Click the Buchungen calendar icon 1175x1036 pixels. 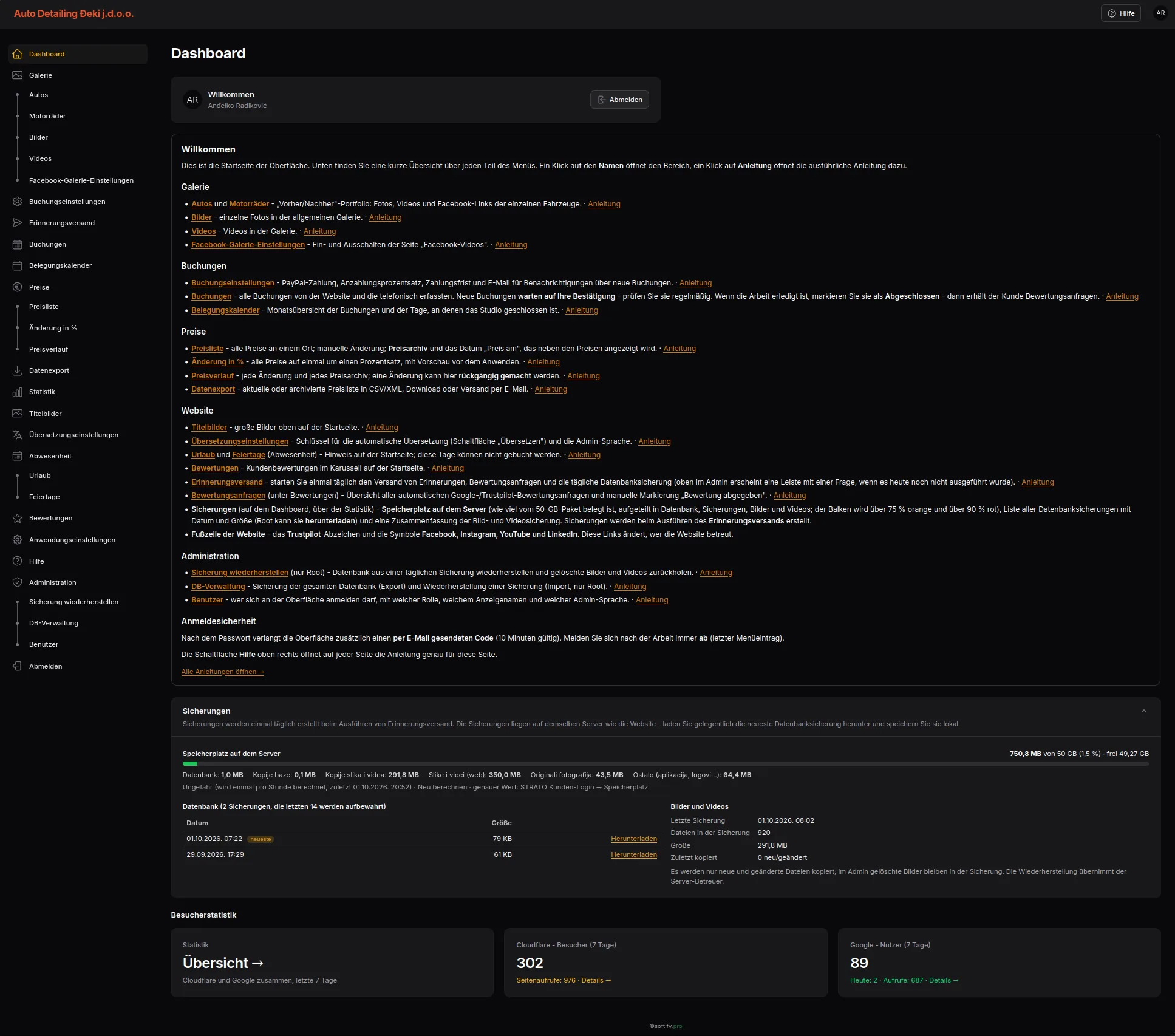point(18,244)
